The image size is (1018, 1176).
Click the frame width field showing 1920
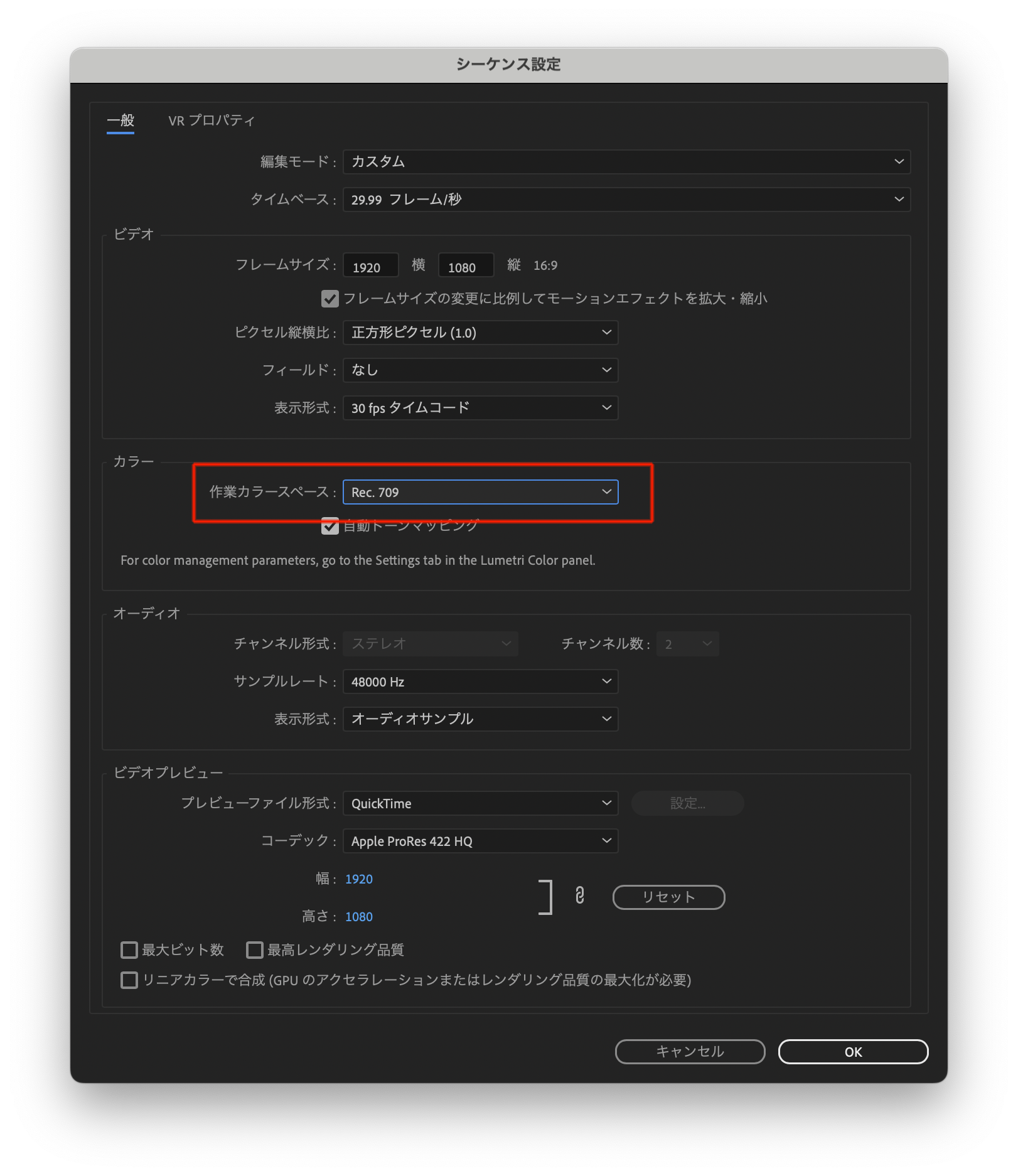(370, 267)
